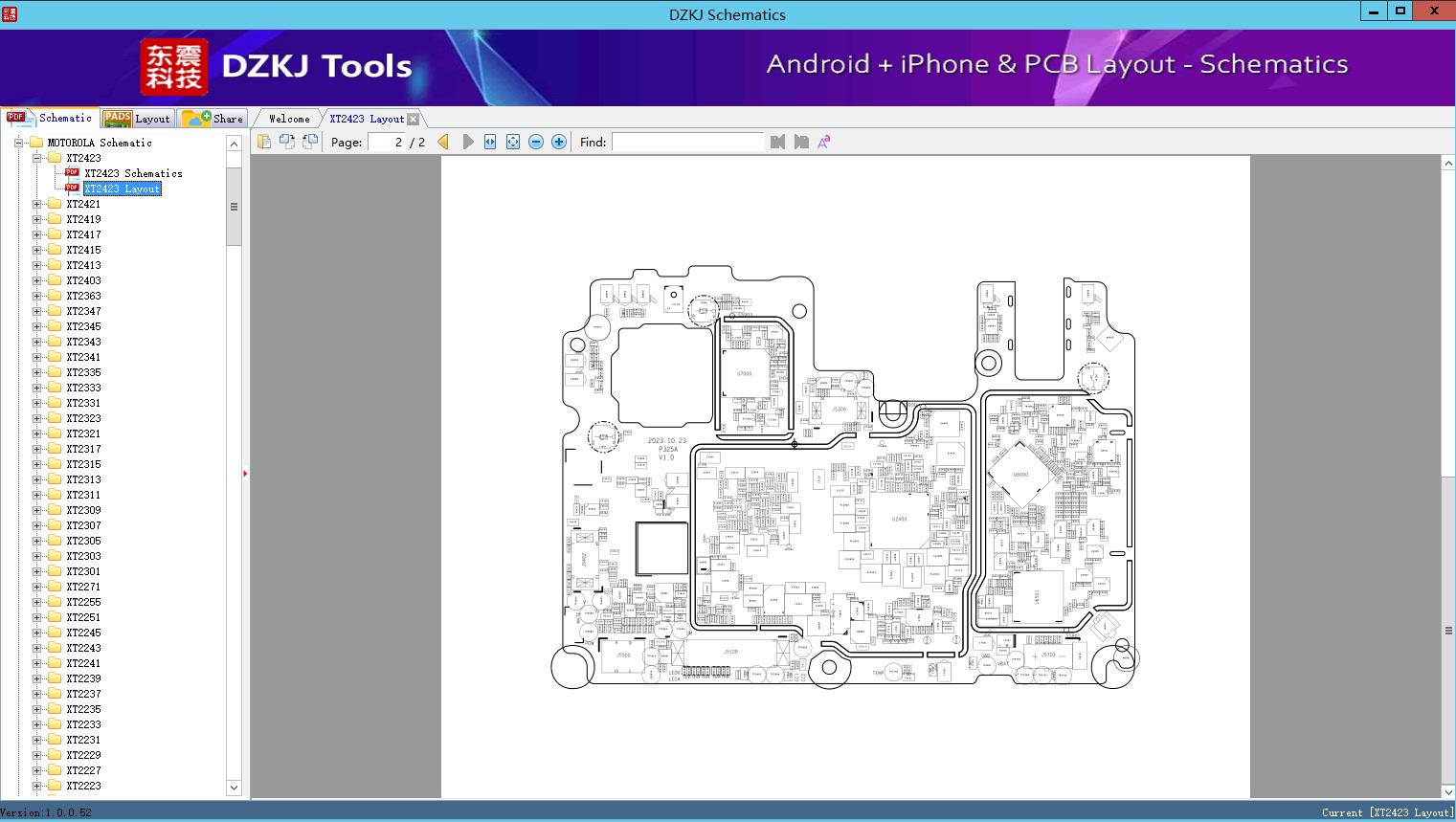Collapse the XT2423 folder
The height and width of the screenshot is (822, 1456).
pos(36,158)
